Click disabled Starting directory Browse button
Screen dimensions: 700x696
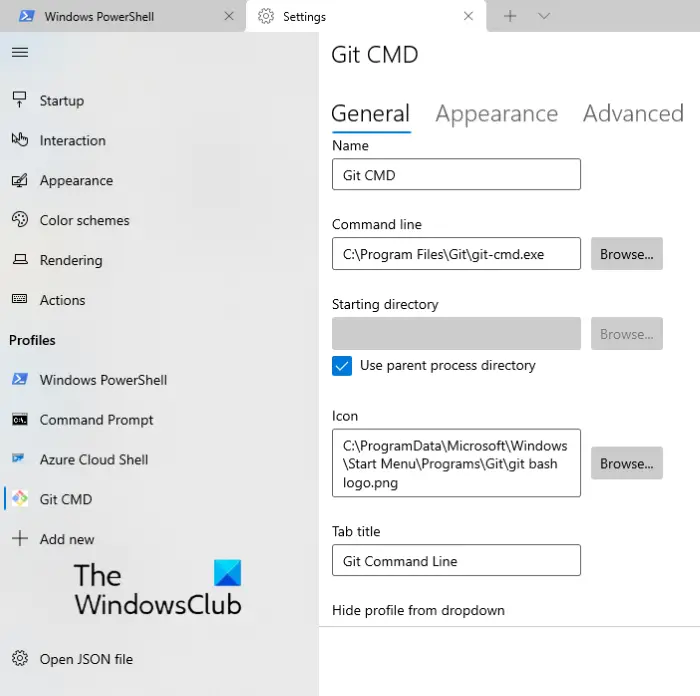[x=627, y=333]
